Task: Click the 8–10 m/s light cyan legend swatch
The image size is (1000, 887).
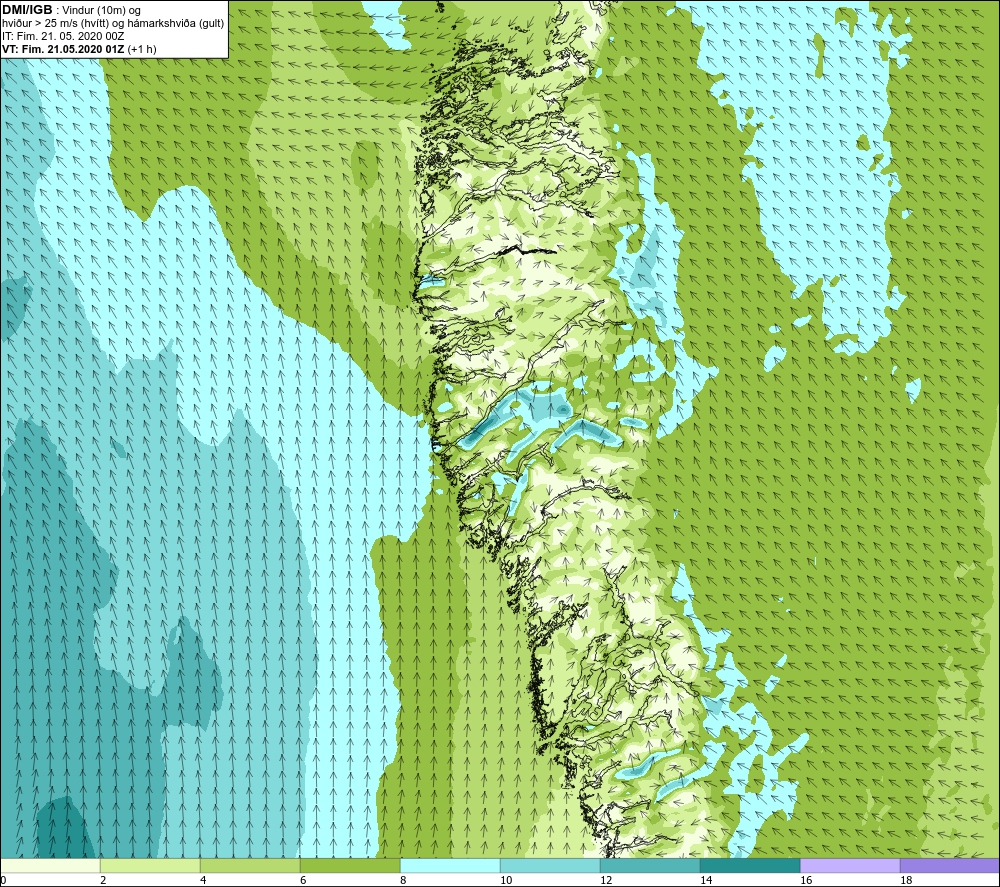Action: tap(450, 865)
